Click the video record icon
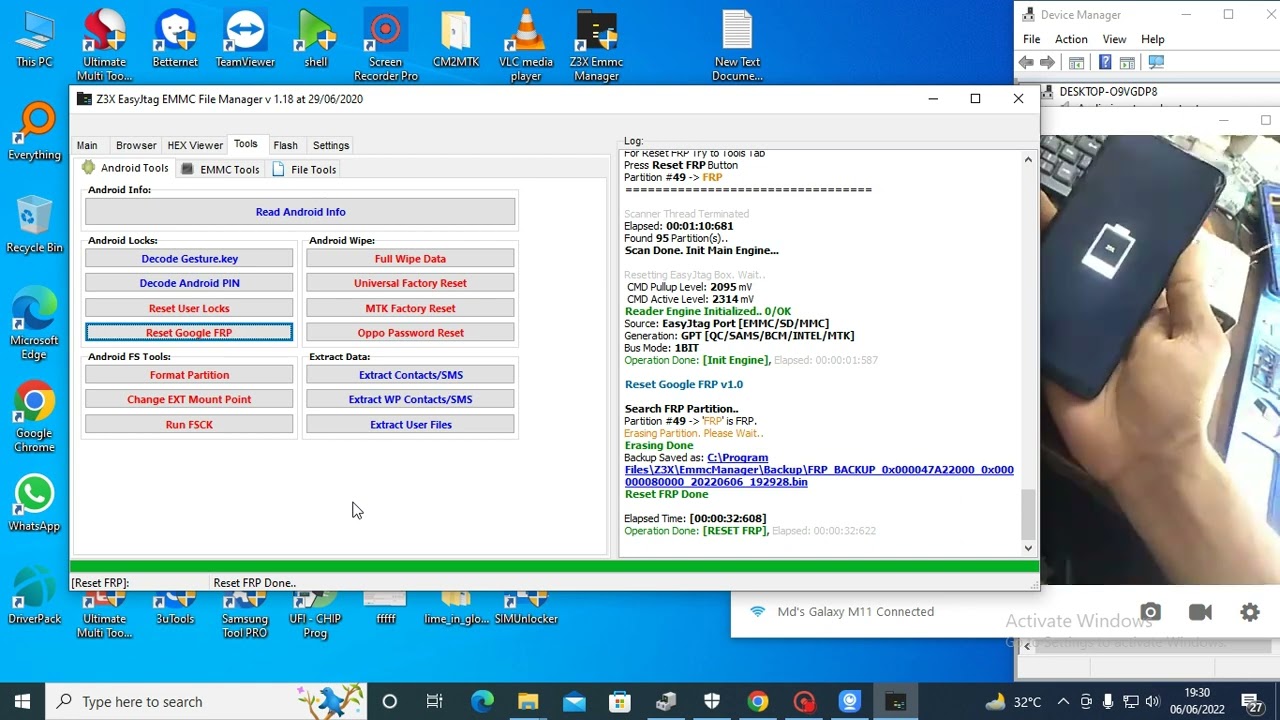1280x720 pixels. tap(1200, 612)
